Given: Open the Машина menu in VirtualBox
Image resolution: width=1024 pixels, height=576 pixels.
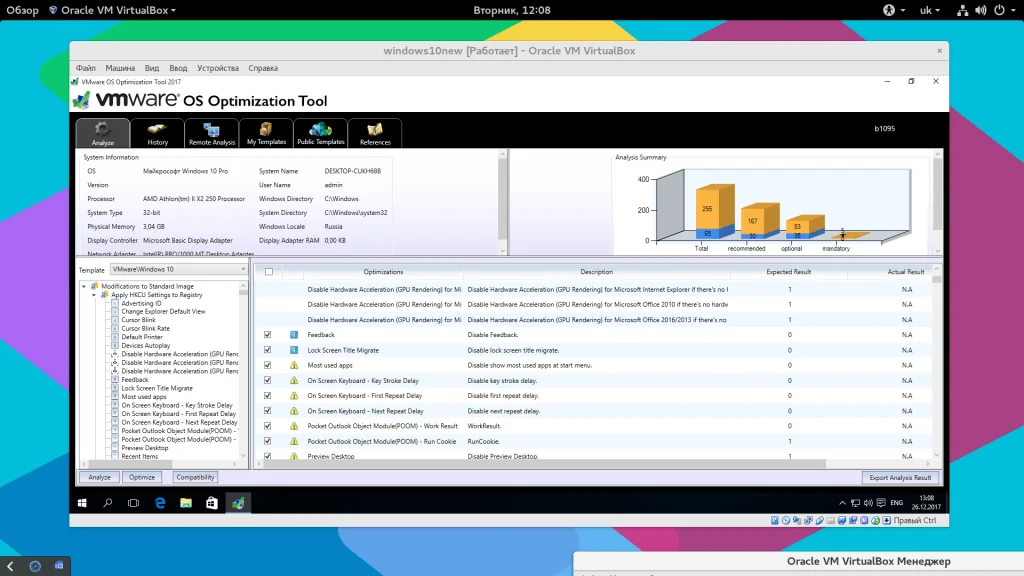Looking at the screenshot, I should pos(120,68).
